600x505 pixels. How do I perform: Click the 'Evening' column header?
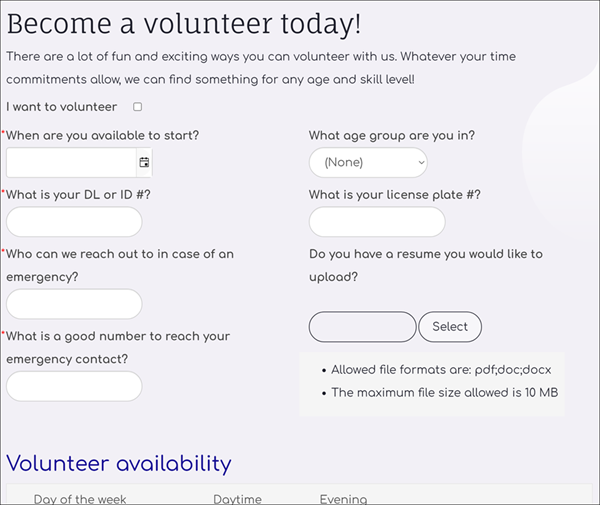343,499
